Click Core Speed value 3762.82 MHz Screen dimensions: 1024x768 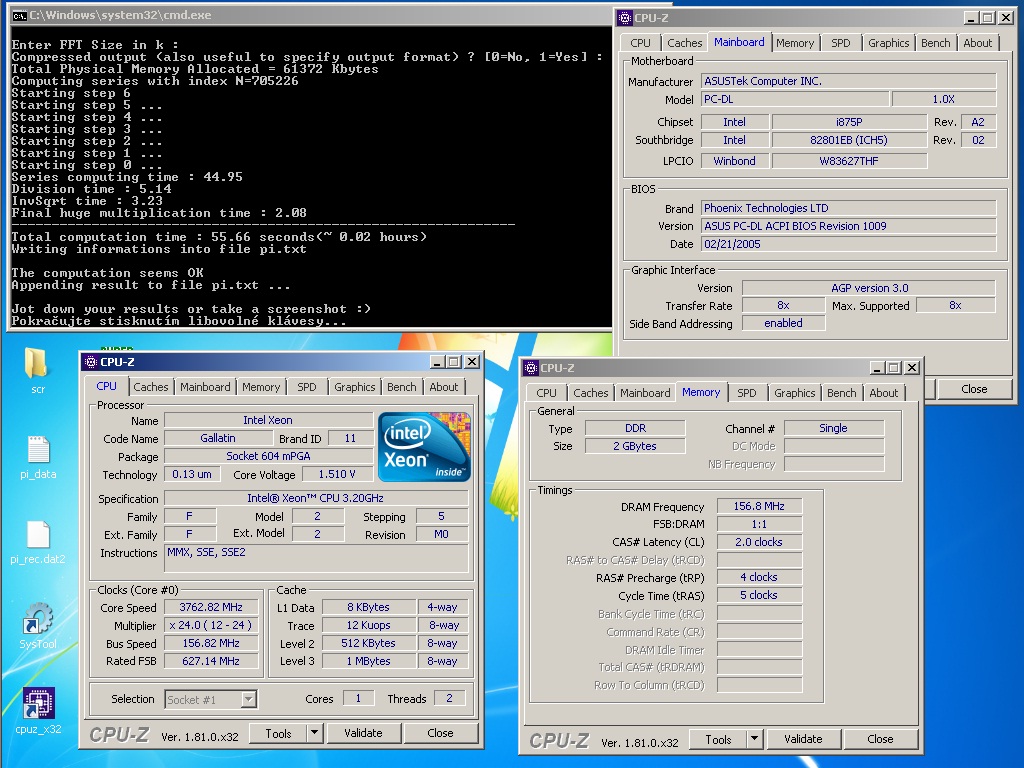(x=211, y=607)
